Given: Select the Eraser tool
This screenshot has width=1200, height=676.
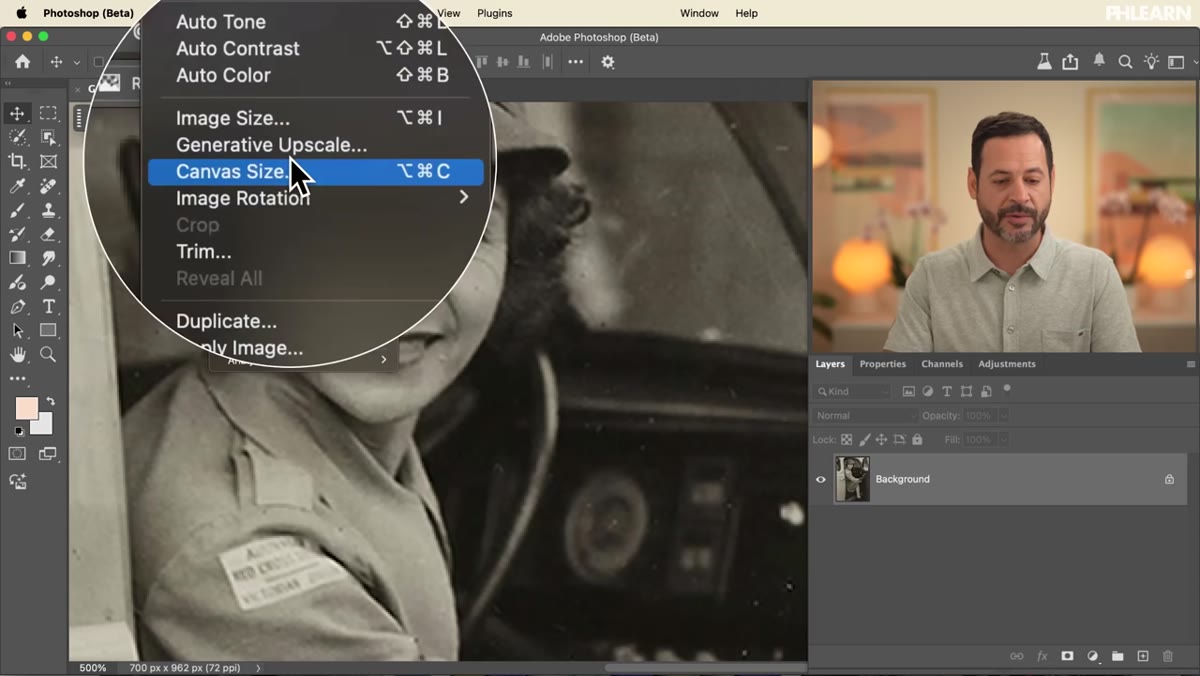Looking at the screenshot, I should [x=48, y=234].
